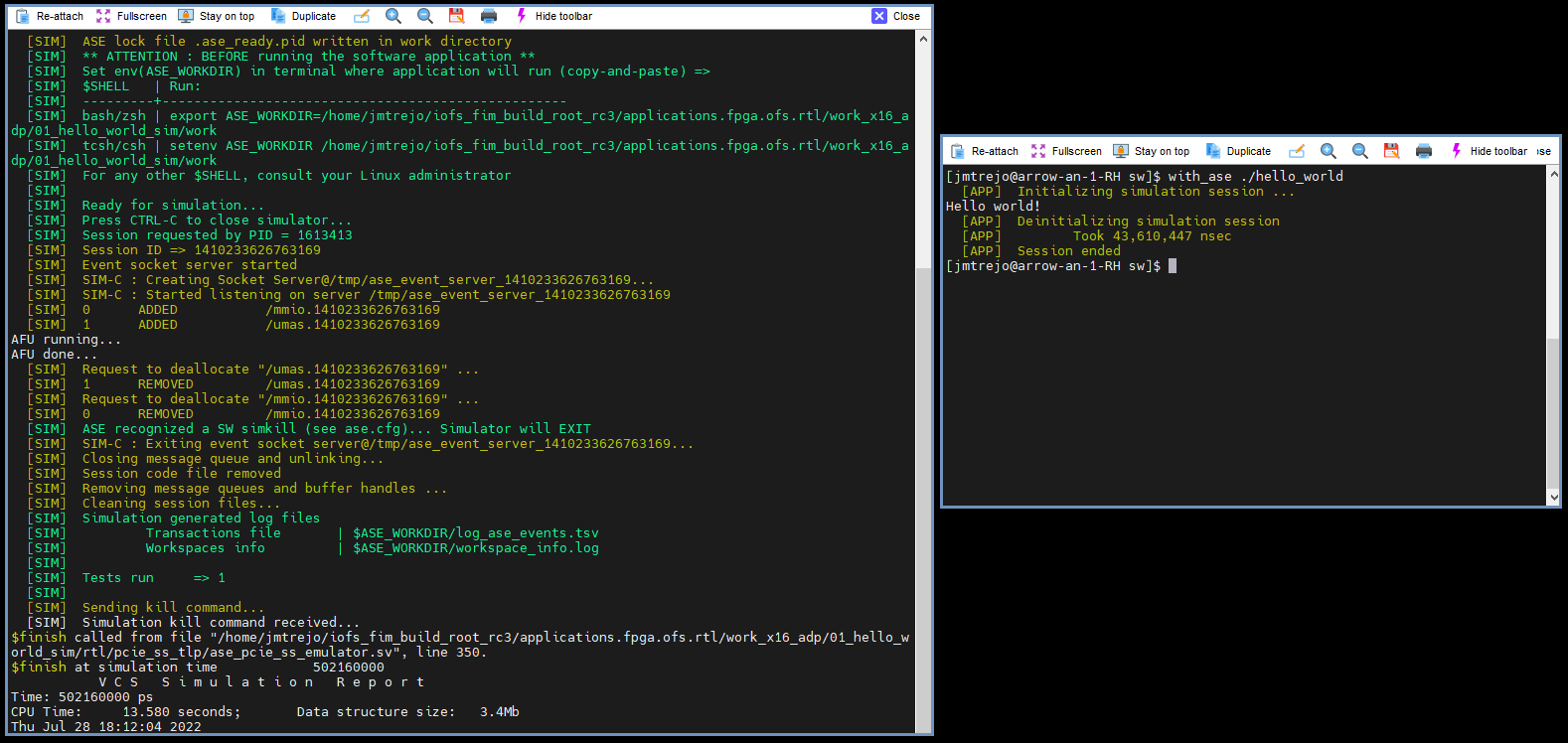Toggle Stay on top for left terminal

[x=217, y=16]
